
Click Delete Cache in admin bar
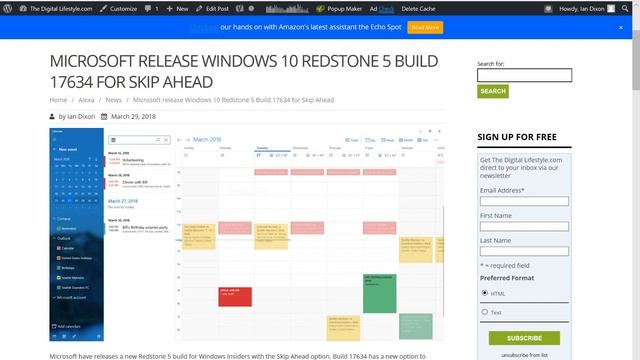click(x=418, y=9)
